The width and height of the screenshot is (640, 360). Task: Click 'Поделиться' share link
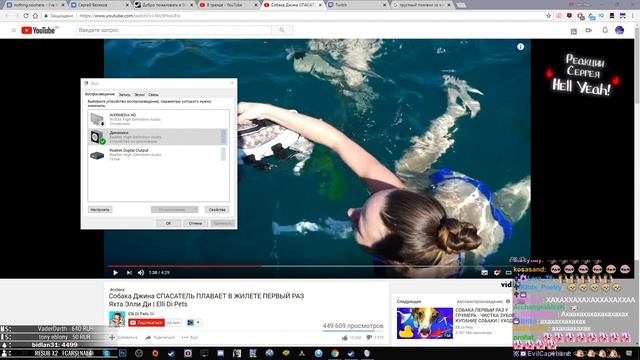160,338
